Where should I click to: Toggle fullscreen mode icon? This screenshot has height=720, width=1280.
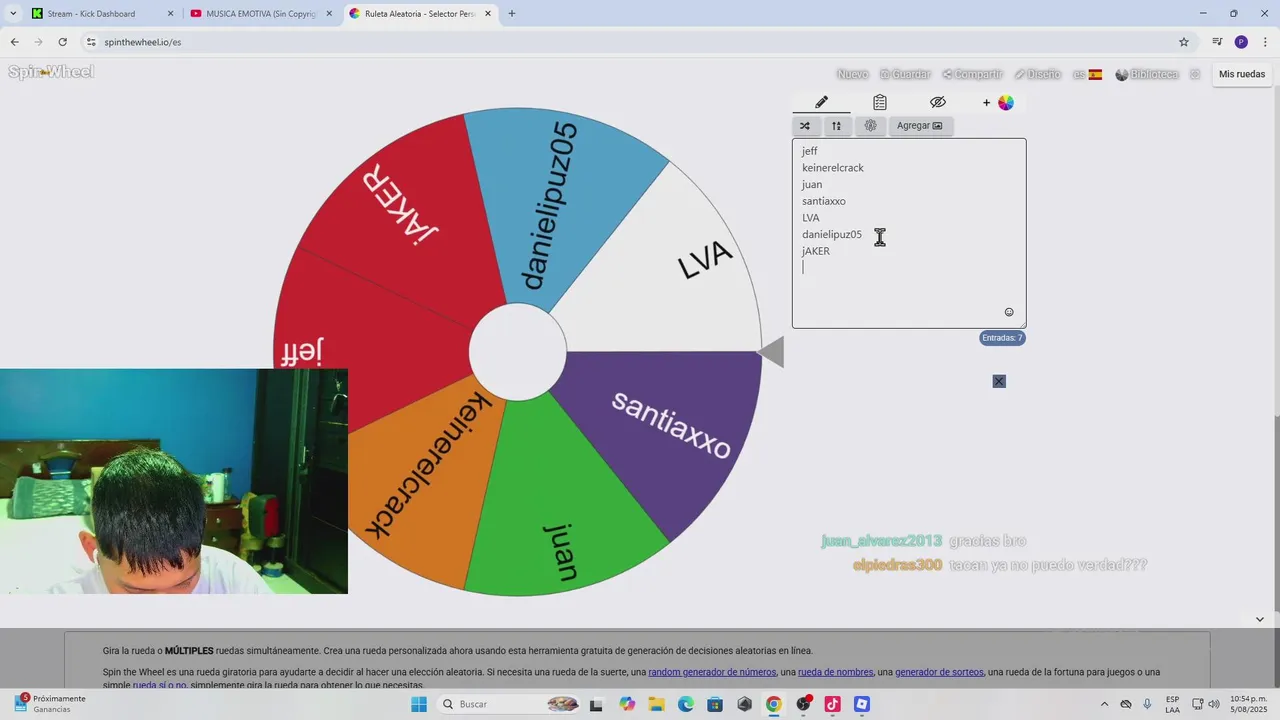coord(1195,74)
